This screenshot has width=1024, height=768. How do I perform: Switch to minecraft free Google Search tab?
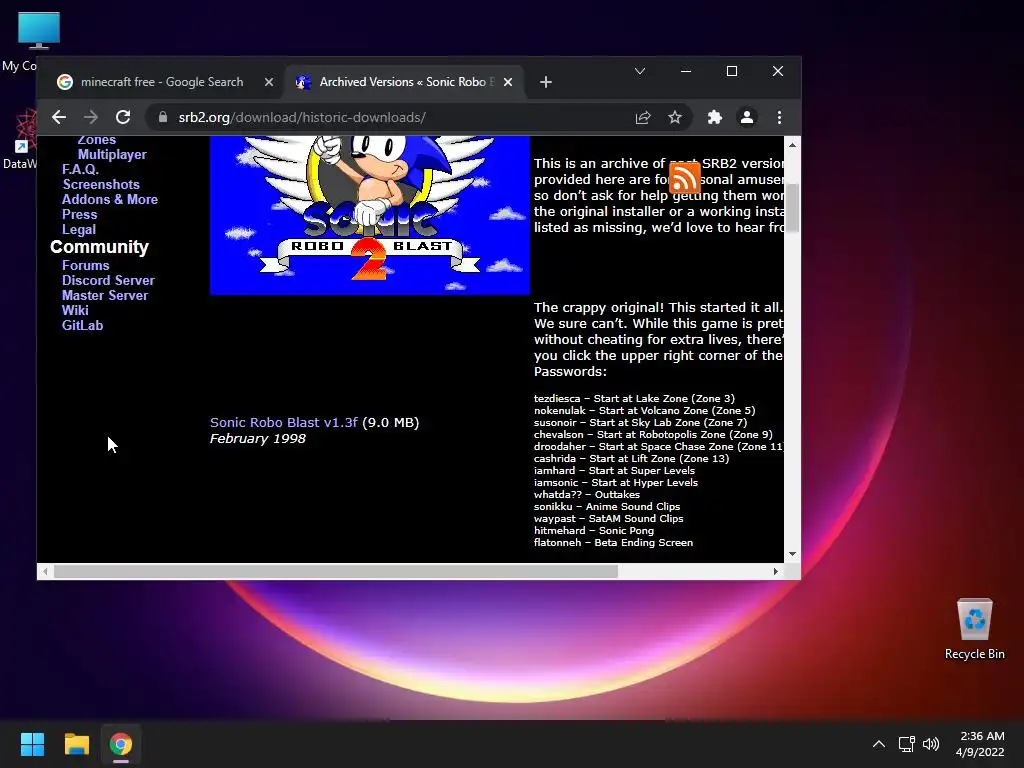pos(162,82)
